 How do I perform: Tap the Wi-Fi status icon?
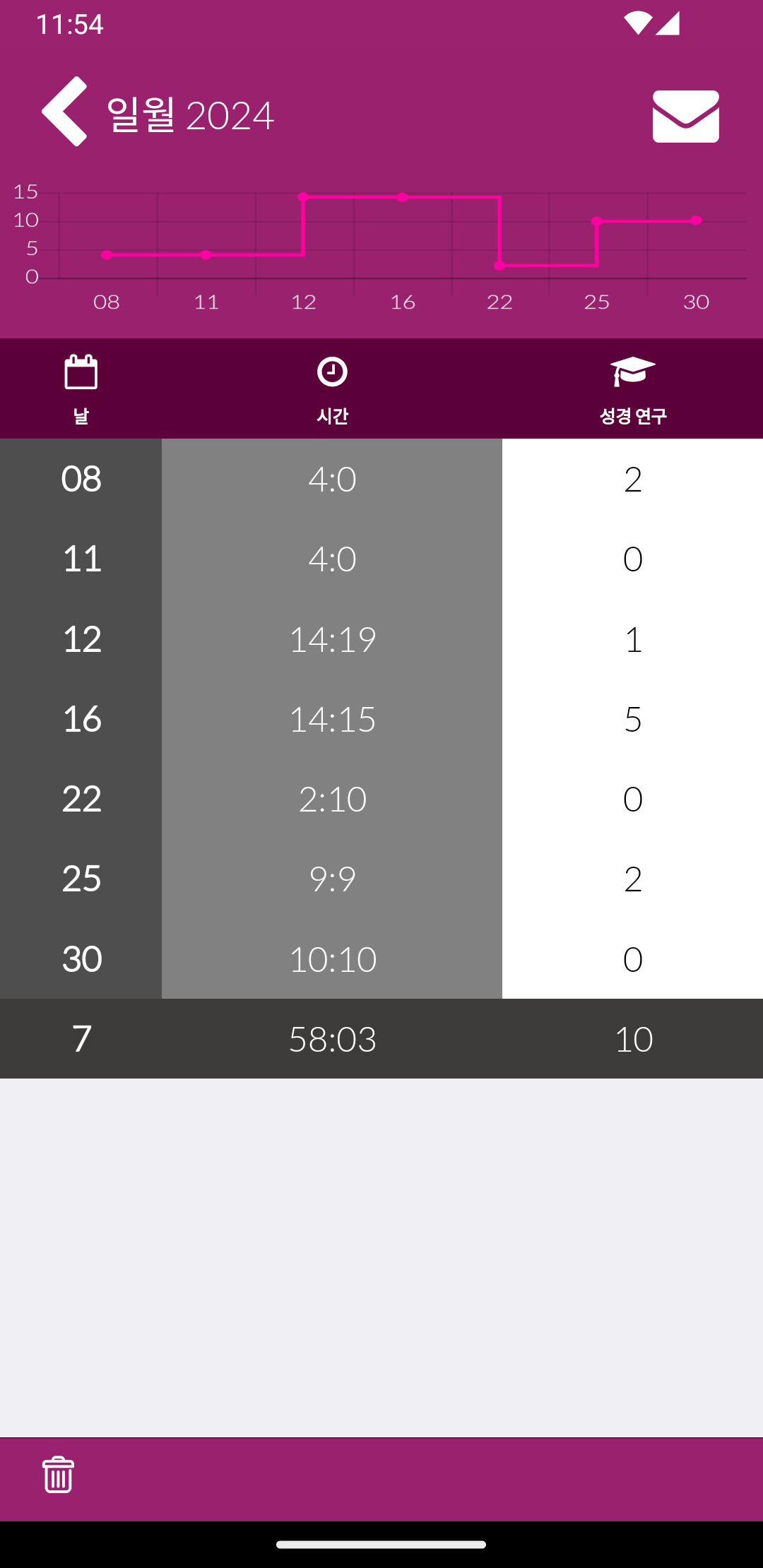pos(637,23)
